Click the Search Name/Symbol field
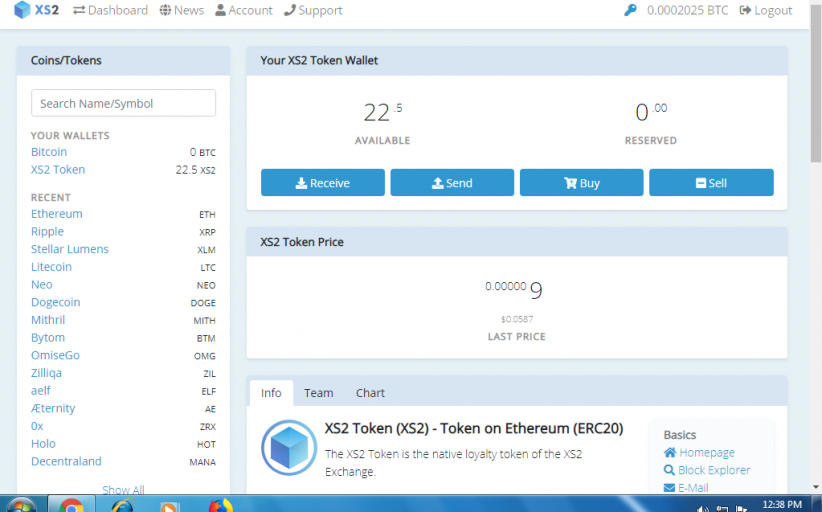822x512 pixels. pyautogui.click(x=123, y=103)
